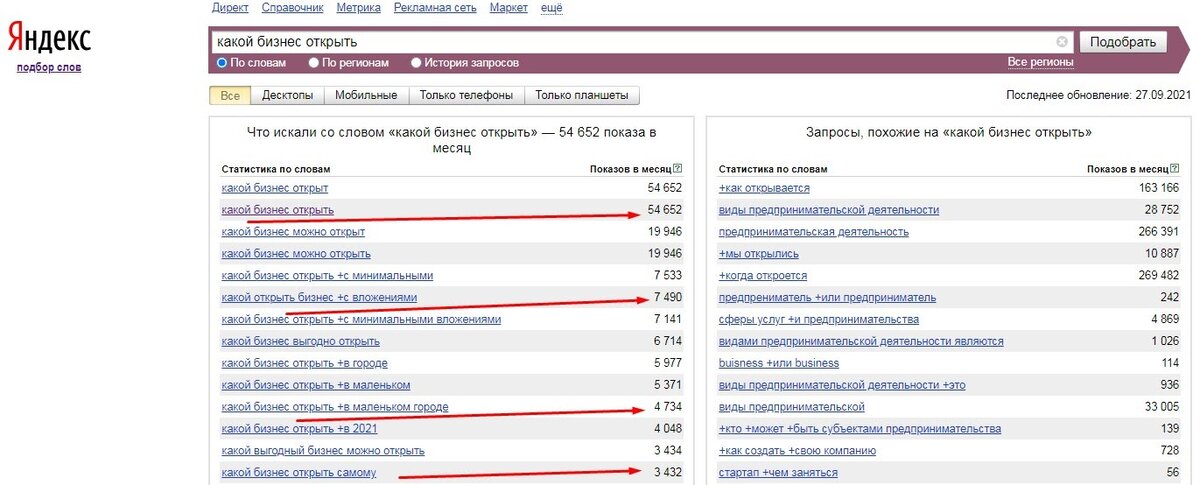Image resolution: width=1200 pixels, height=485 pixels.
Task: Switch to the 'Только планшеты' tab
Action: (582, 96)
